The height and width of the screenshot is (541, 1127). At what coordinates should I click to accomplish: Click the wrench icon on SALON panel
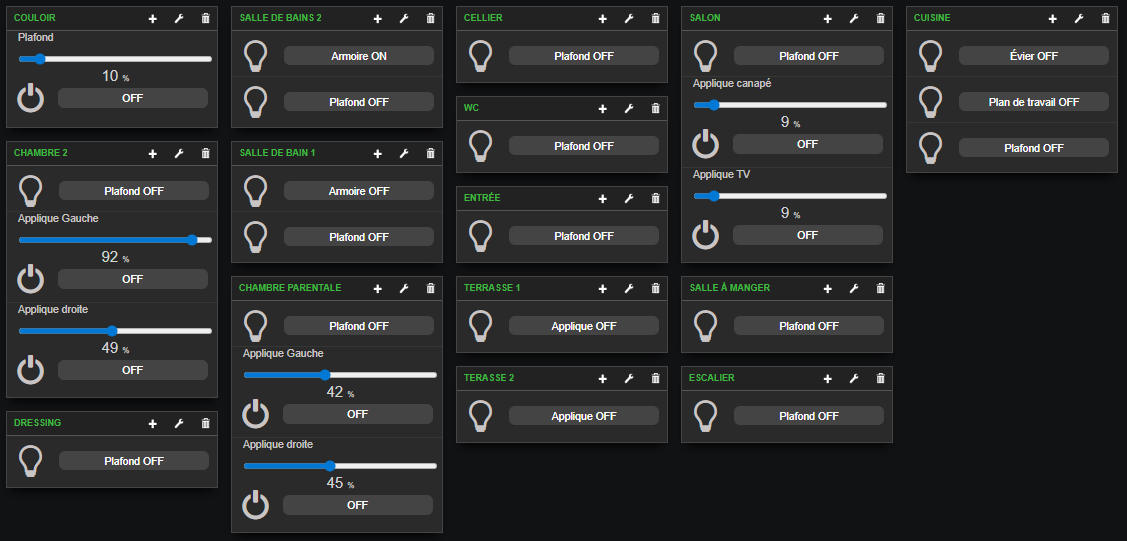854,18
